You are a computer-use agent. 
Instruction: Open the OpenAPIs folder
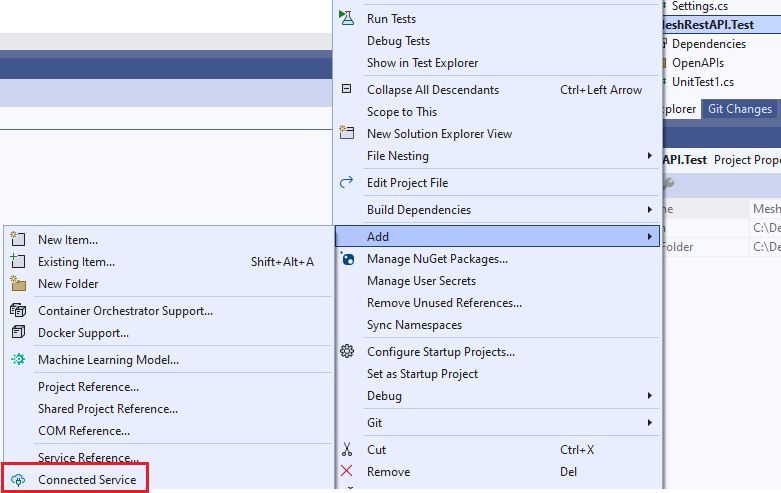pos(697,63)
